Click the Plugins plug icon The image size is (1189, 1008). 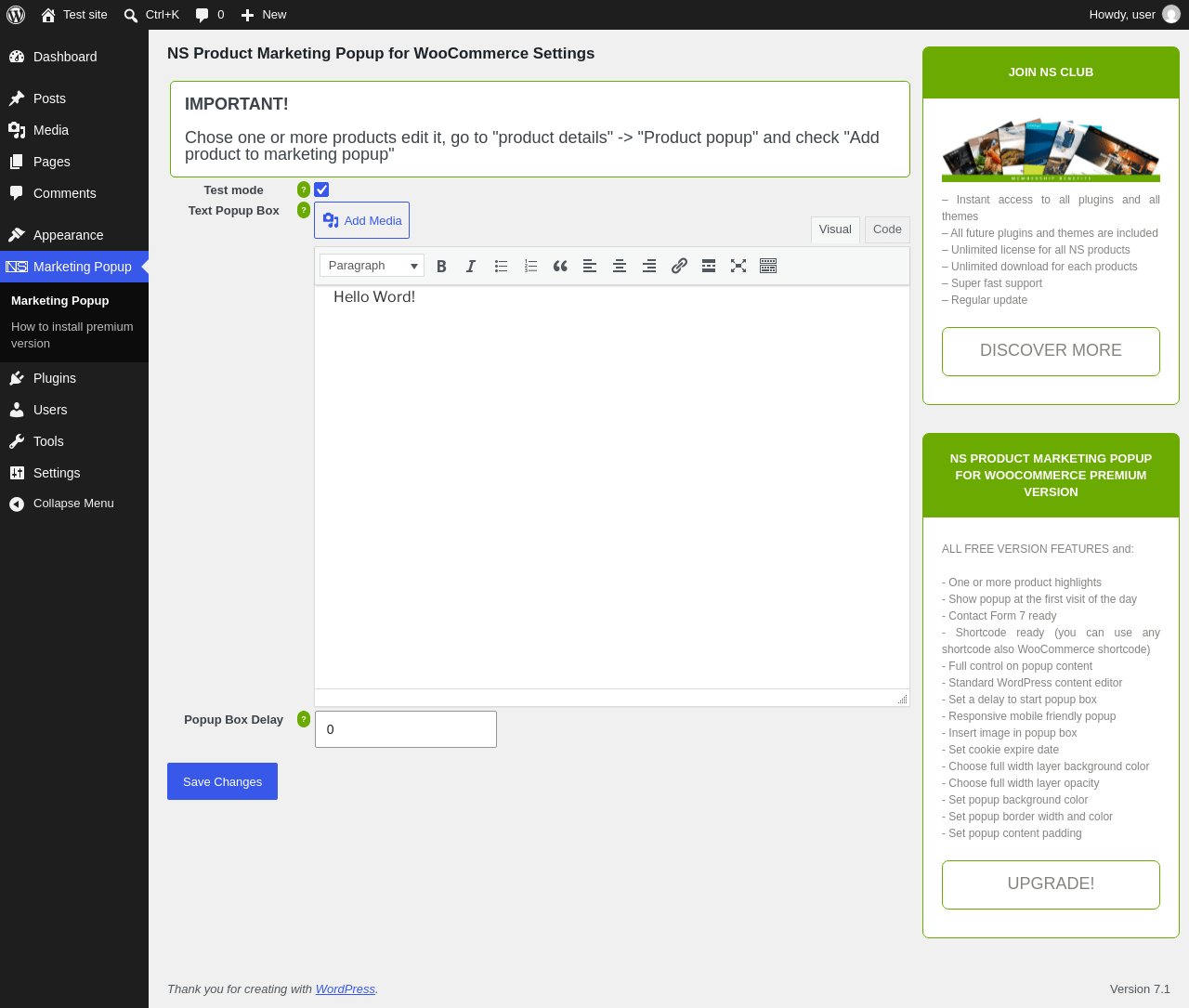coord(17,378)
